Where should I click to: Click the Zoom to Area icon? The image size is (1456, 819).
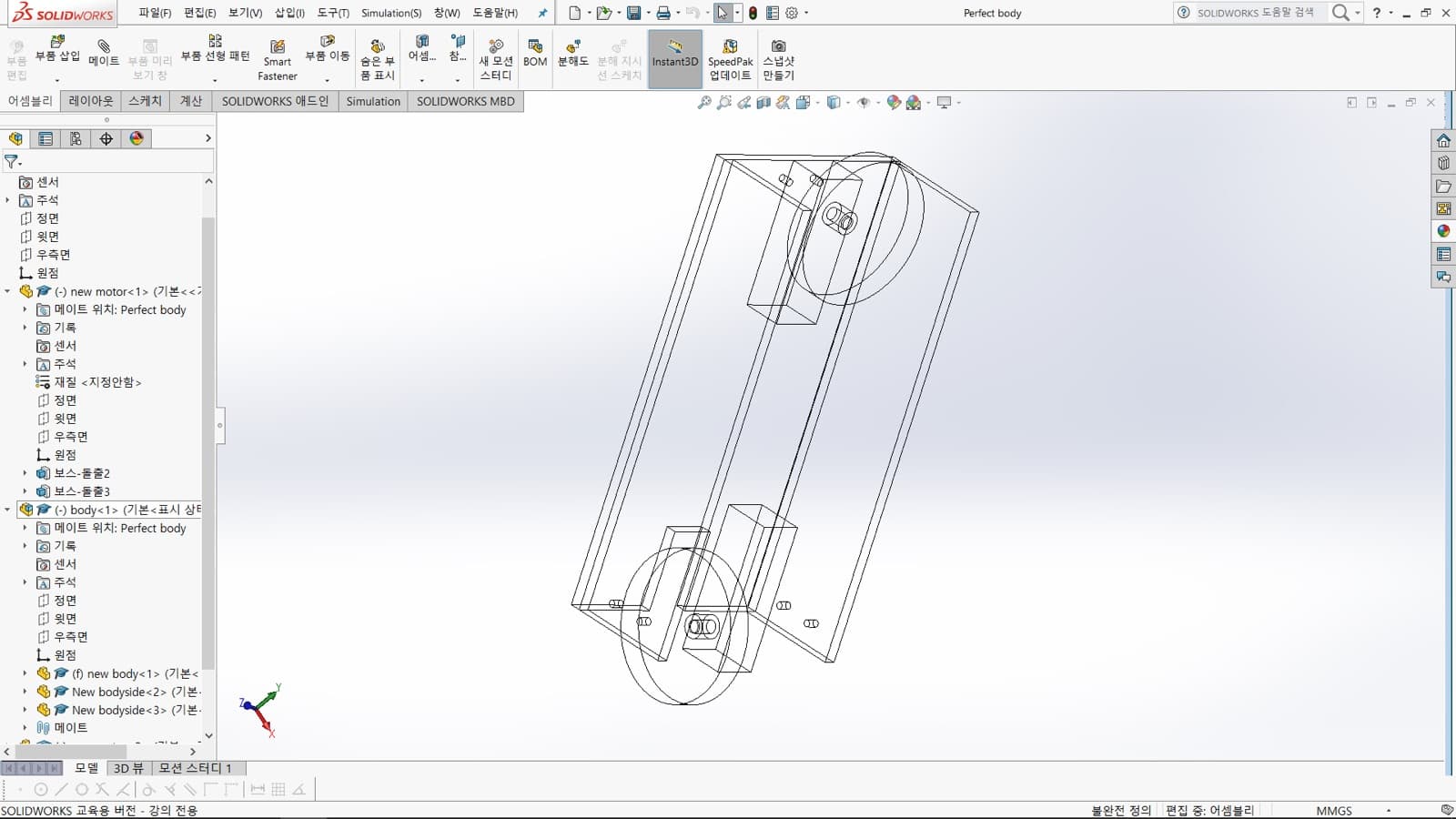[724, 103]
